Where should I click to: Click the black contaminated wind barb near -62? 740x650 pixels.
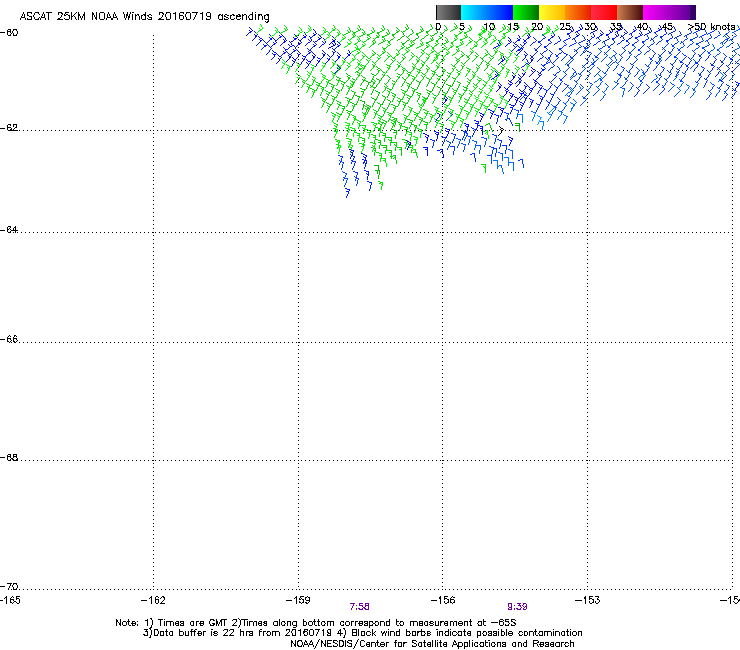(x=501, y=130)
